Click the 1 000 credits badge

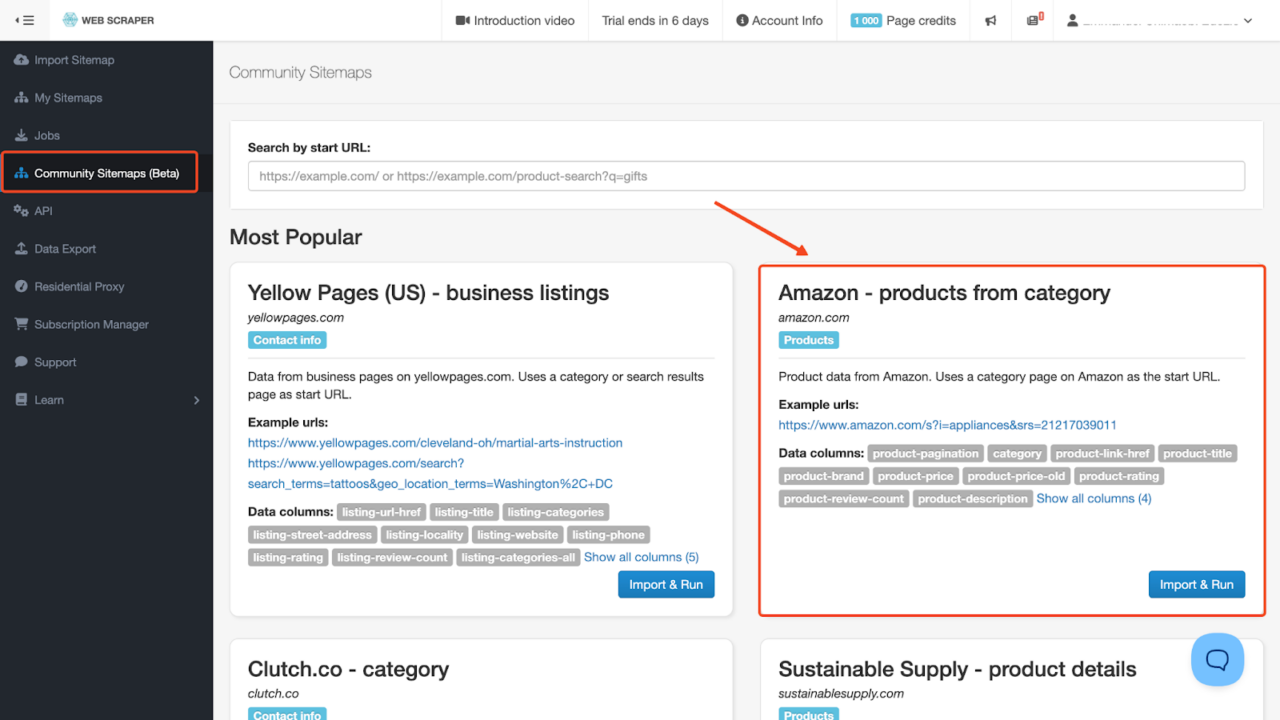click(866, 21)
